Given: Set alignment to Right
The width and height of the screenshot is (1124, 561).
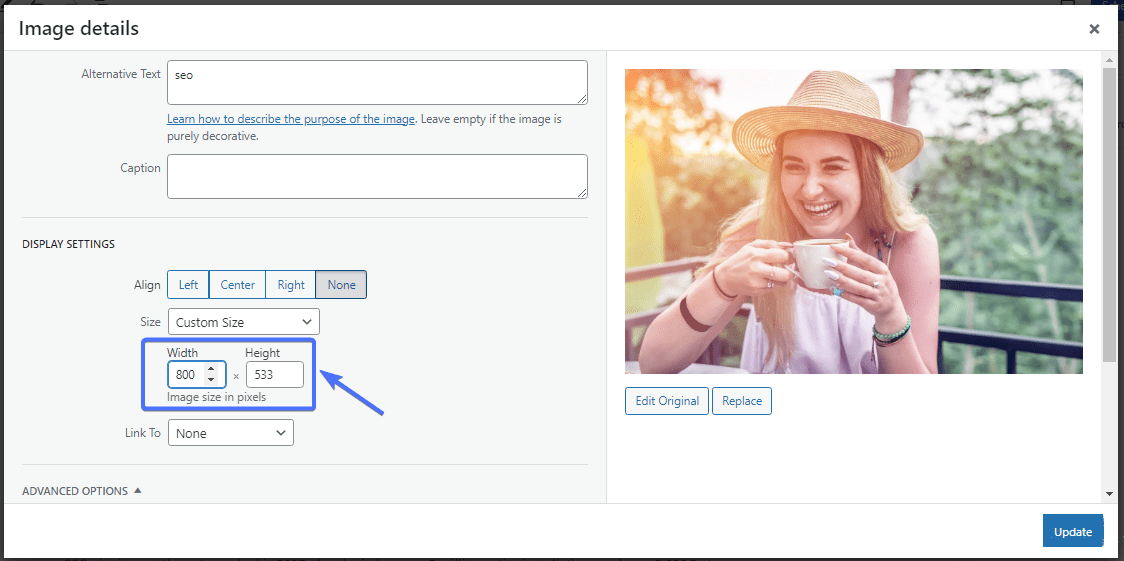Looking at the screenshot, I should click(x=291, y=284).
